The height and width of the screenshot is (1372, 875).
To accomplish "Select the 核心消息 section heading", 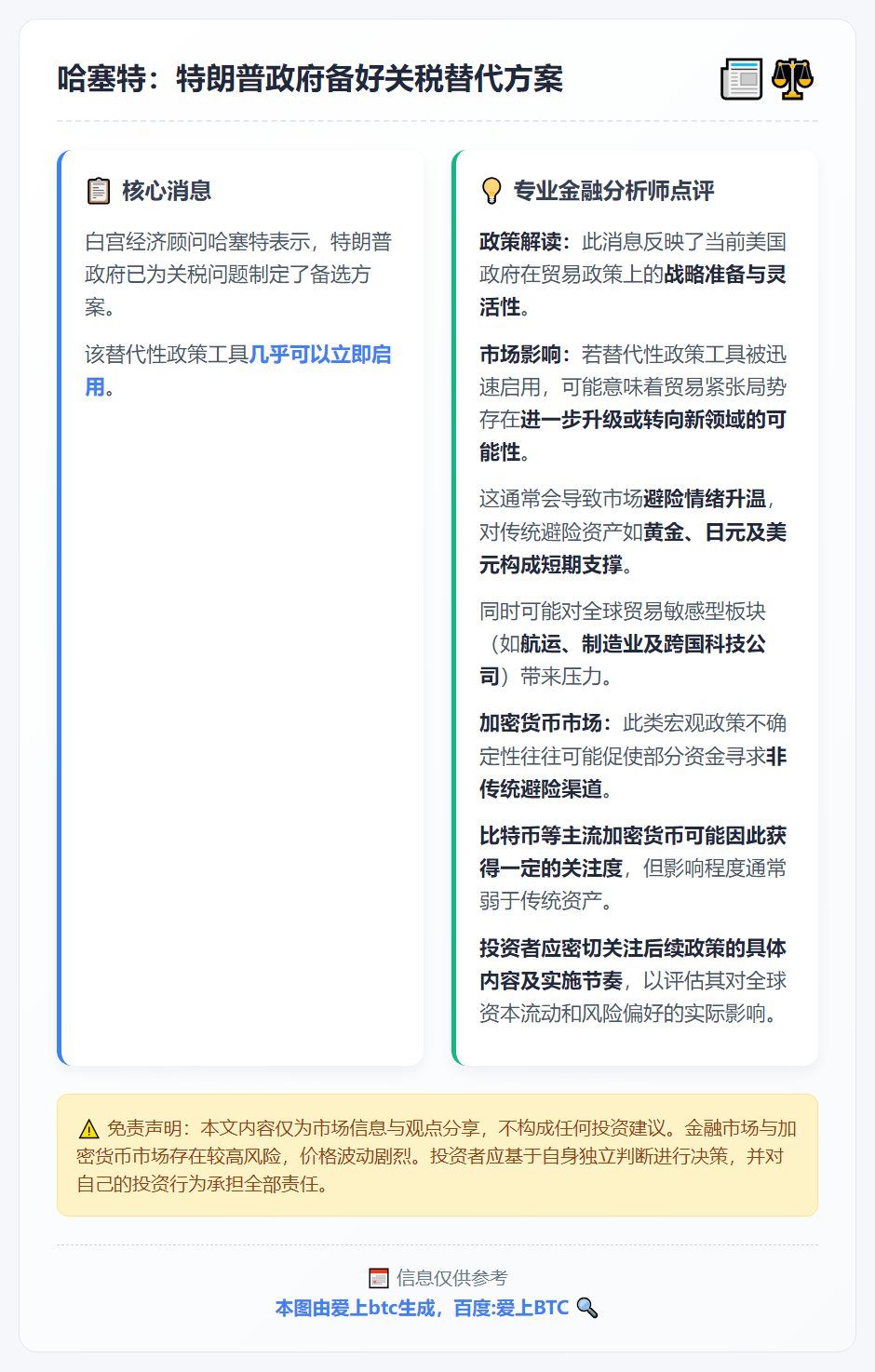I will (167, 191).
